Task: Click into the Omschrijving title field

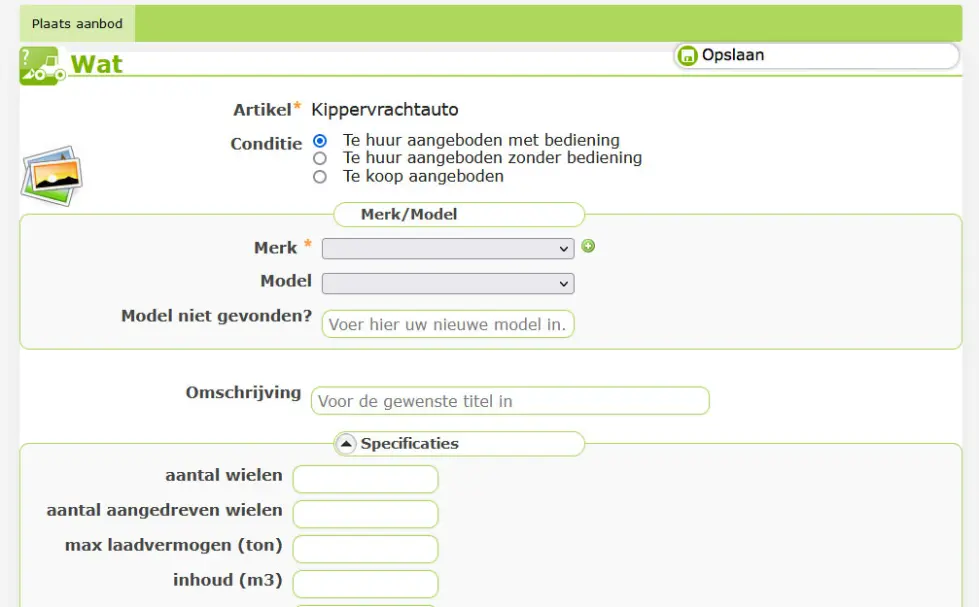Action: coord(510,401)
